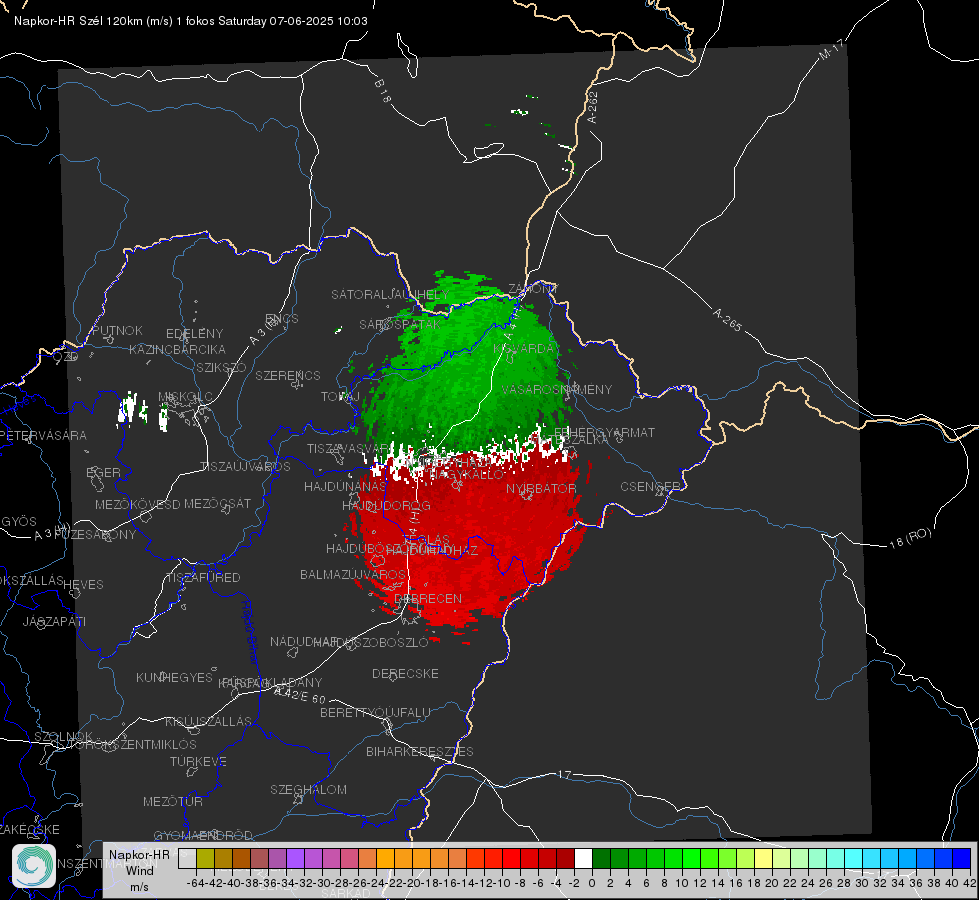Select the KISVÁRDA label

[524, 349]
